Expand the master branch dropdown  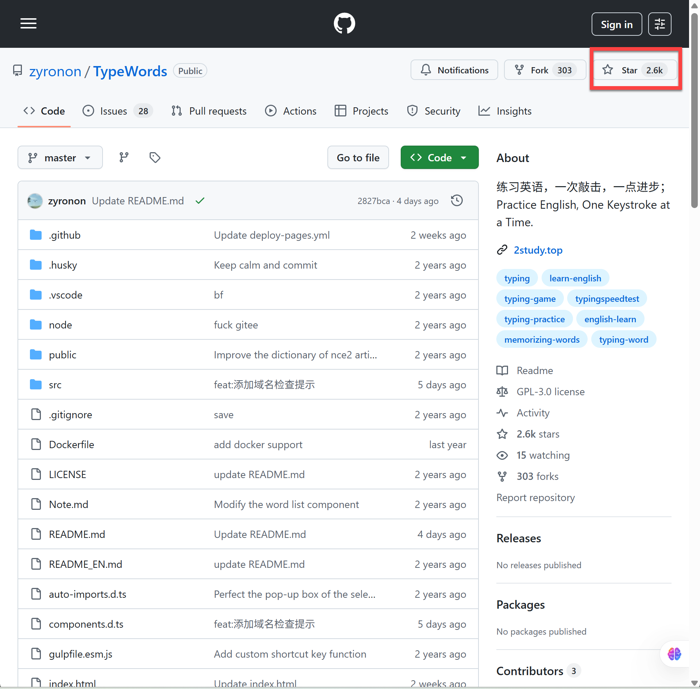[x=60, y=158]
